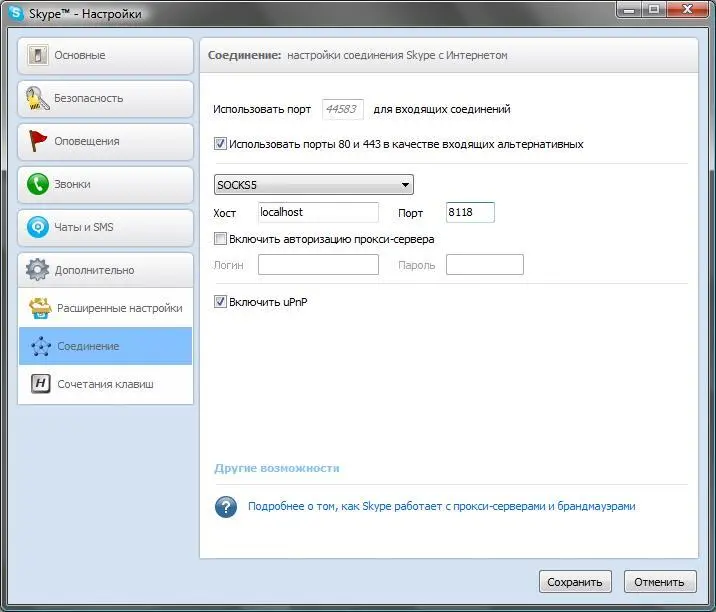Open the Соединение settings tab
This screenshot has height=612, width=716.
(x=88, y=346)
